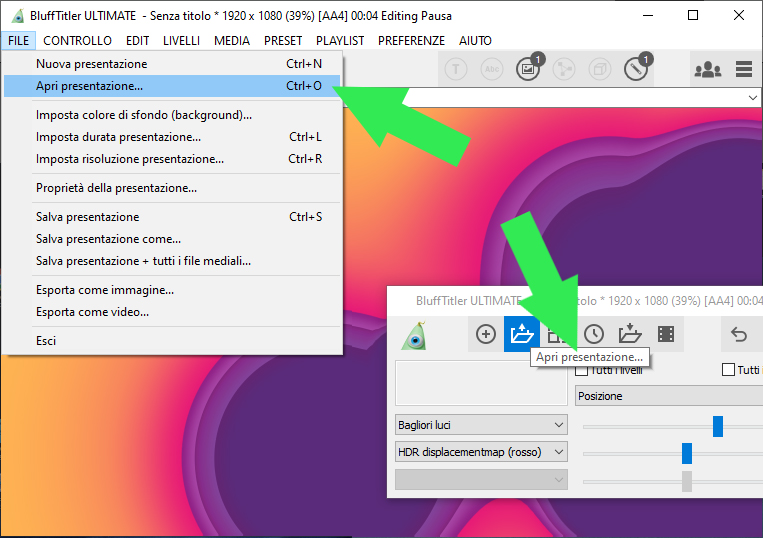Click the picture layer filter icon with badge
The height and width of the screenshot is (538, 763).
pyautogui.click(x=528, y=69)
